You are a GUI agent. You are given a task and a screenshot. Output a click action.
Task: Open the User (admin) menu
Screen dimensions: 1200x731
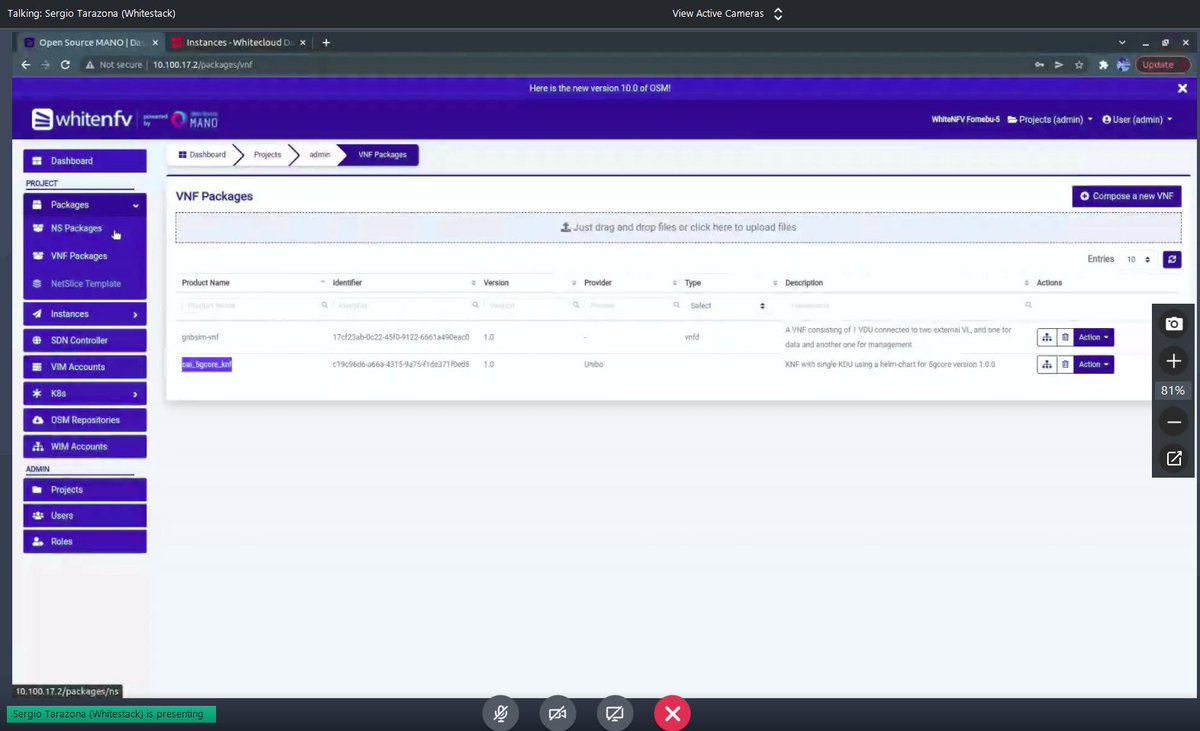[x=1136, y=118]
